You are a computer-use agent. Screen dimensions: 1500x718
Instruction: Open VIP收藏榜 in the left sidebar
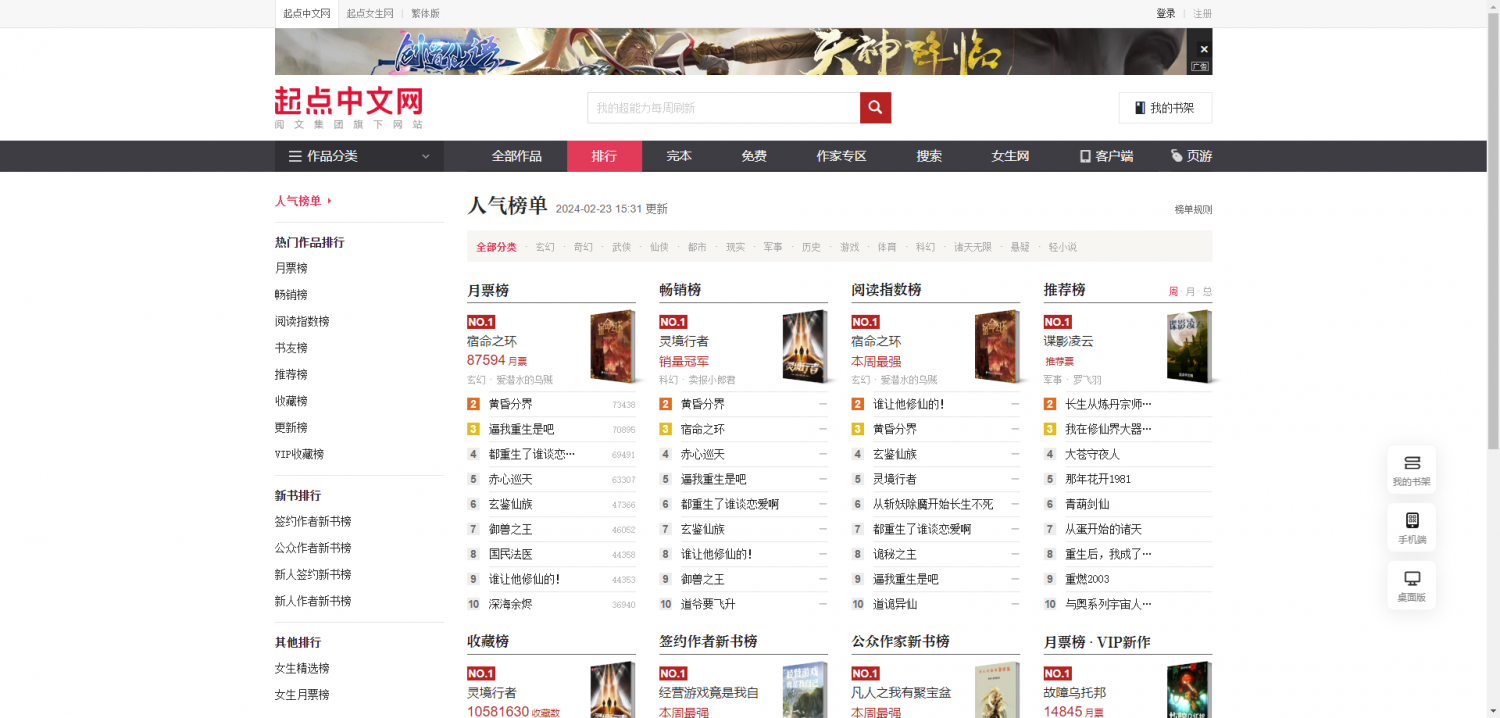[x=299, y=454]
